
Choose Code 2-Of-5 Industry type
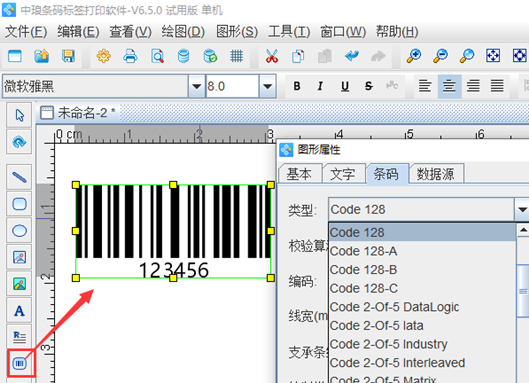[422, 344]
